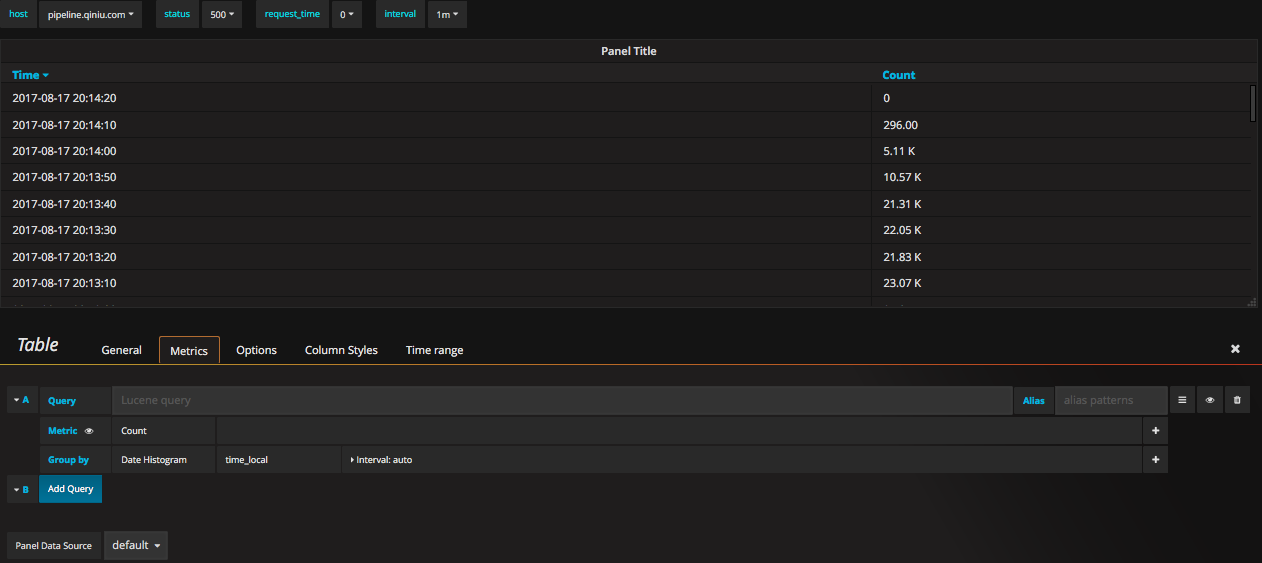Click the 21.31 K count value
Screen dimensions: 1262x563
(902, 204)
